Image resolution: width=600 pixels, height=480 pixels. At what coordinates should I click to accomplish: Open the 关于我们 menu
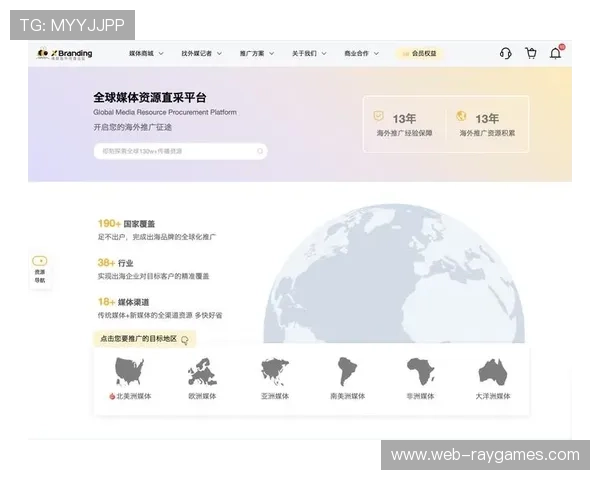(x=308, y=53)
